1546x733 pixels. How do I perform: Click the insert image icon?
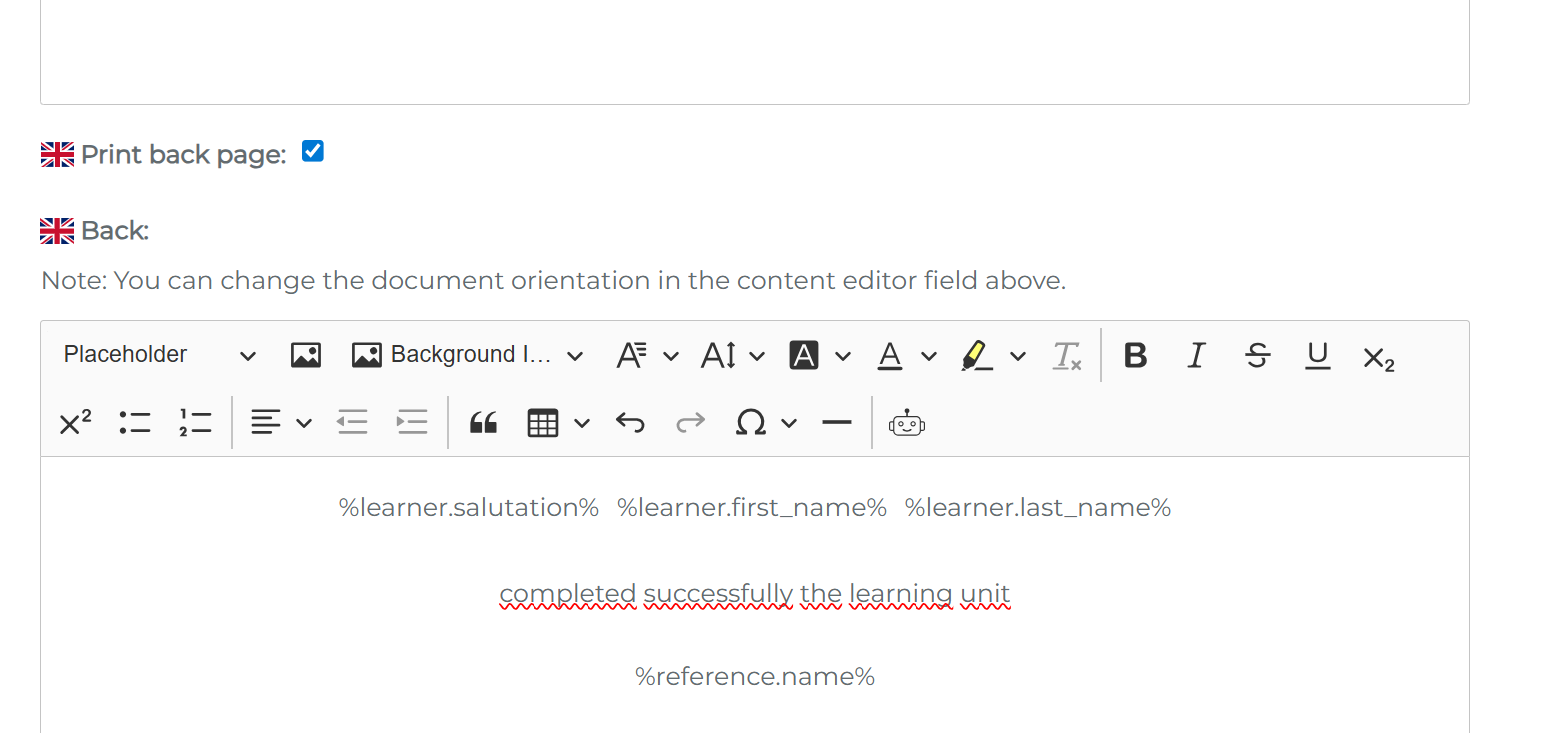[305, 355]
